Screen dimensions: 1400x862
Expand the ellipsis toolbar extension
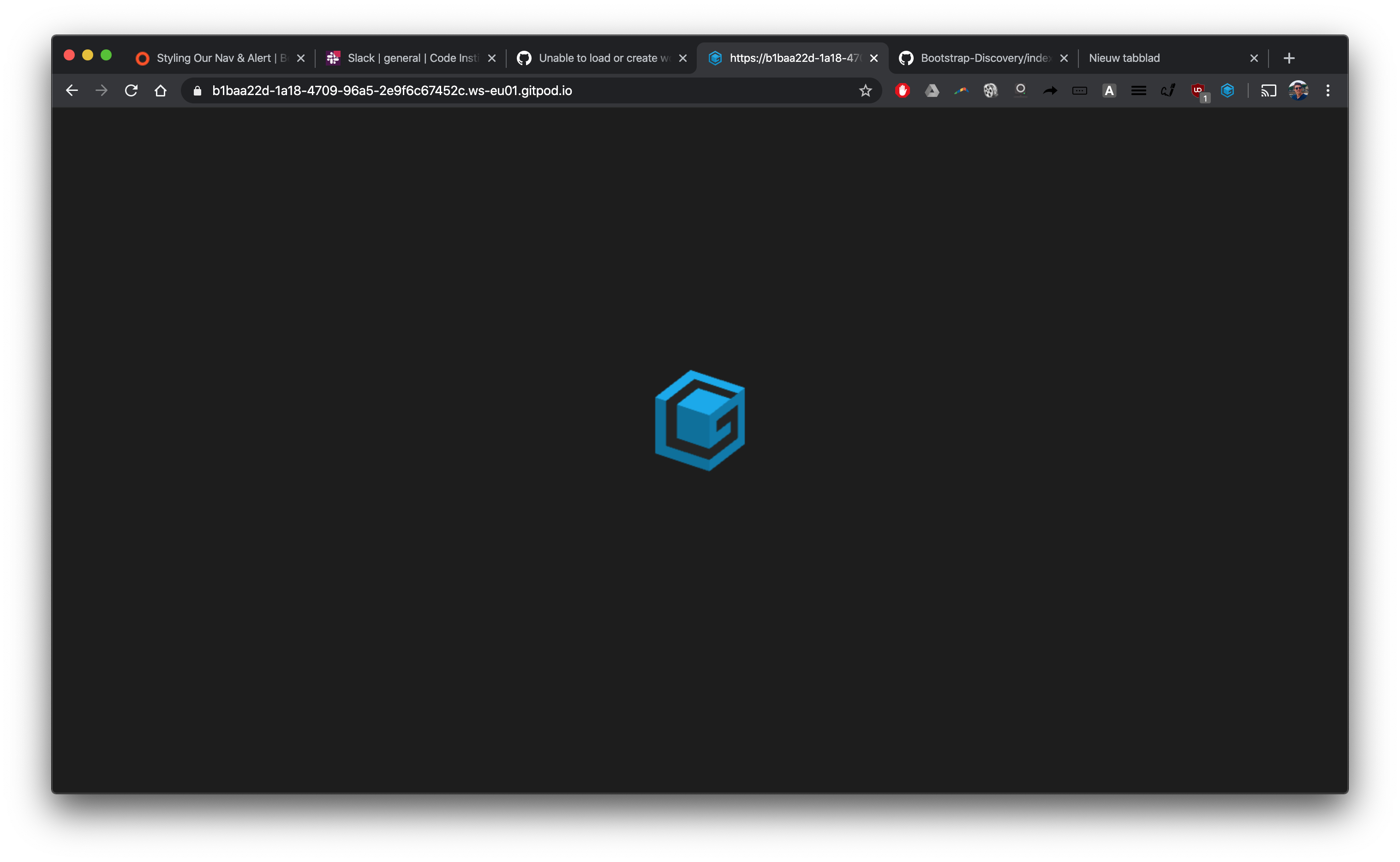[x=1079, y=90]
